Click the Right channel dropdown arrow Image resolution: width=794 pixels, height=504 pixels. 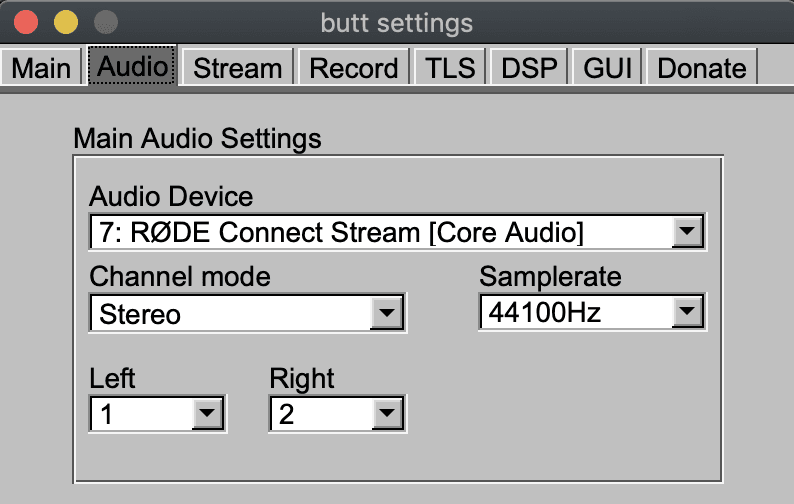tap(386, 413)
